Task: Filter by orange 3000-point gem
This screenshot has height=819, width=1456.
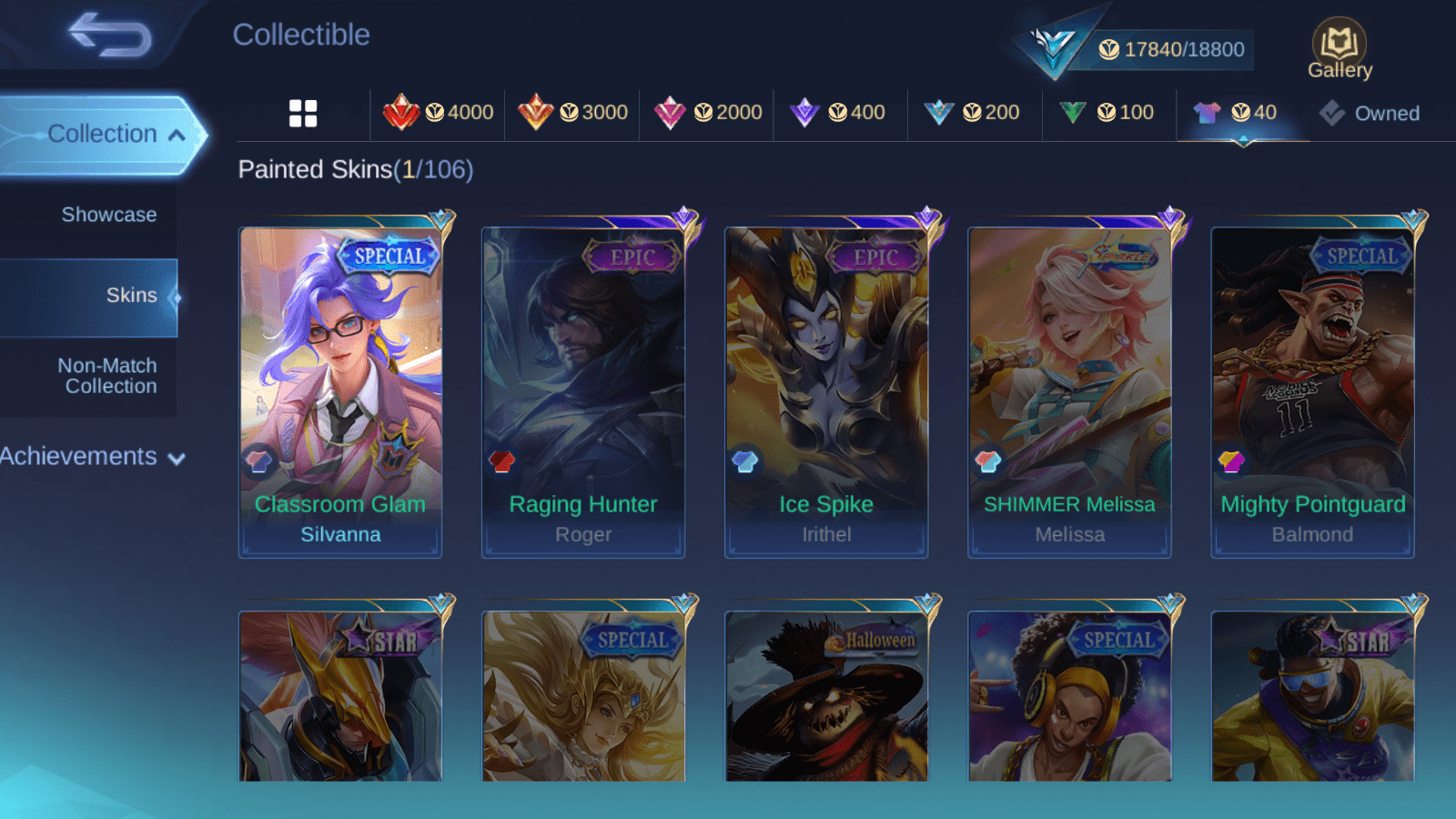Action: [572, 113]
